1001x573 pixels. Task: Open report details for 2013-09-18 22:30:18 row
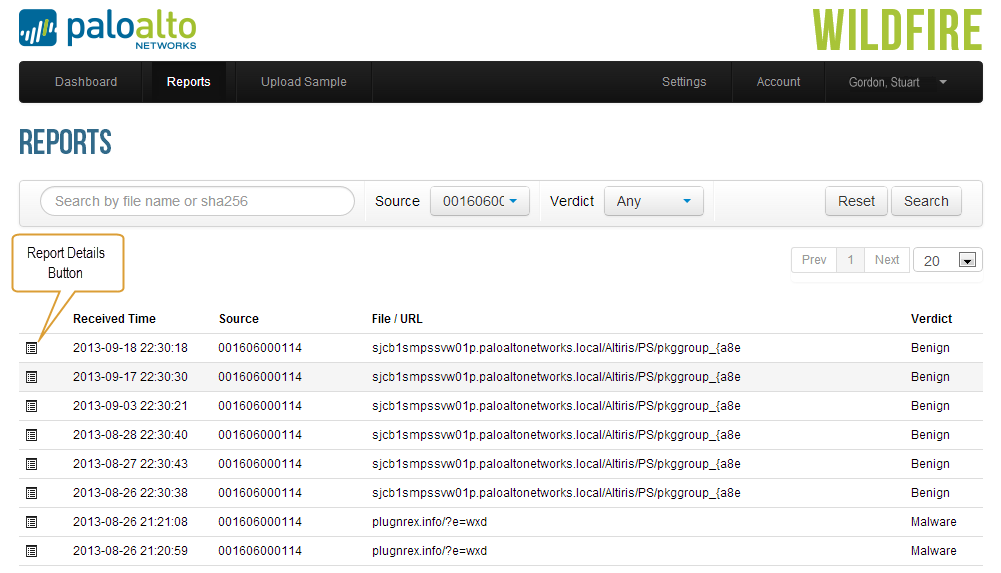tap(31, 348)
